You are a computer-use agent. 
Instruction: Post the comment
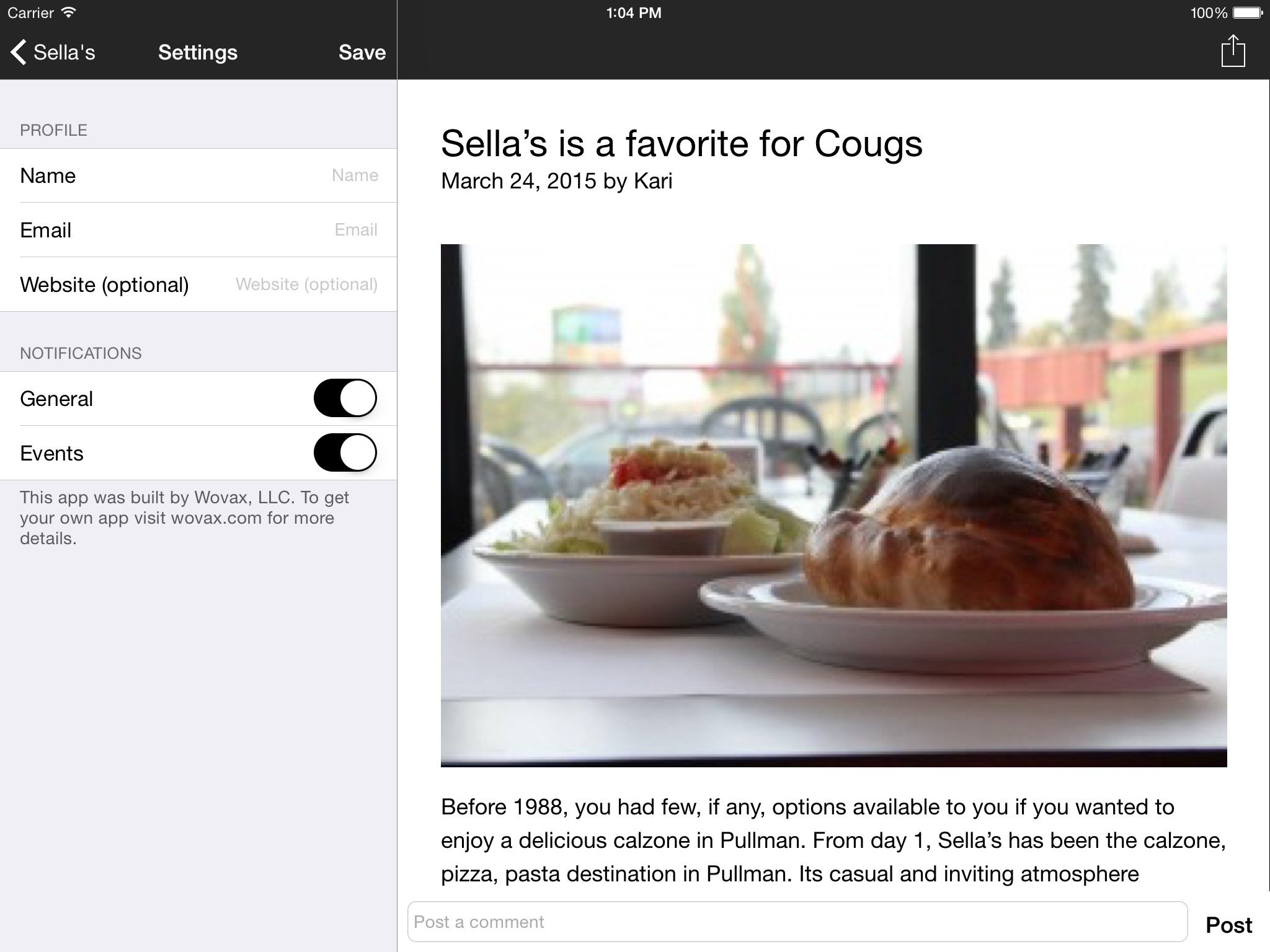pyautogui.click(x=1228, y=925)
